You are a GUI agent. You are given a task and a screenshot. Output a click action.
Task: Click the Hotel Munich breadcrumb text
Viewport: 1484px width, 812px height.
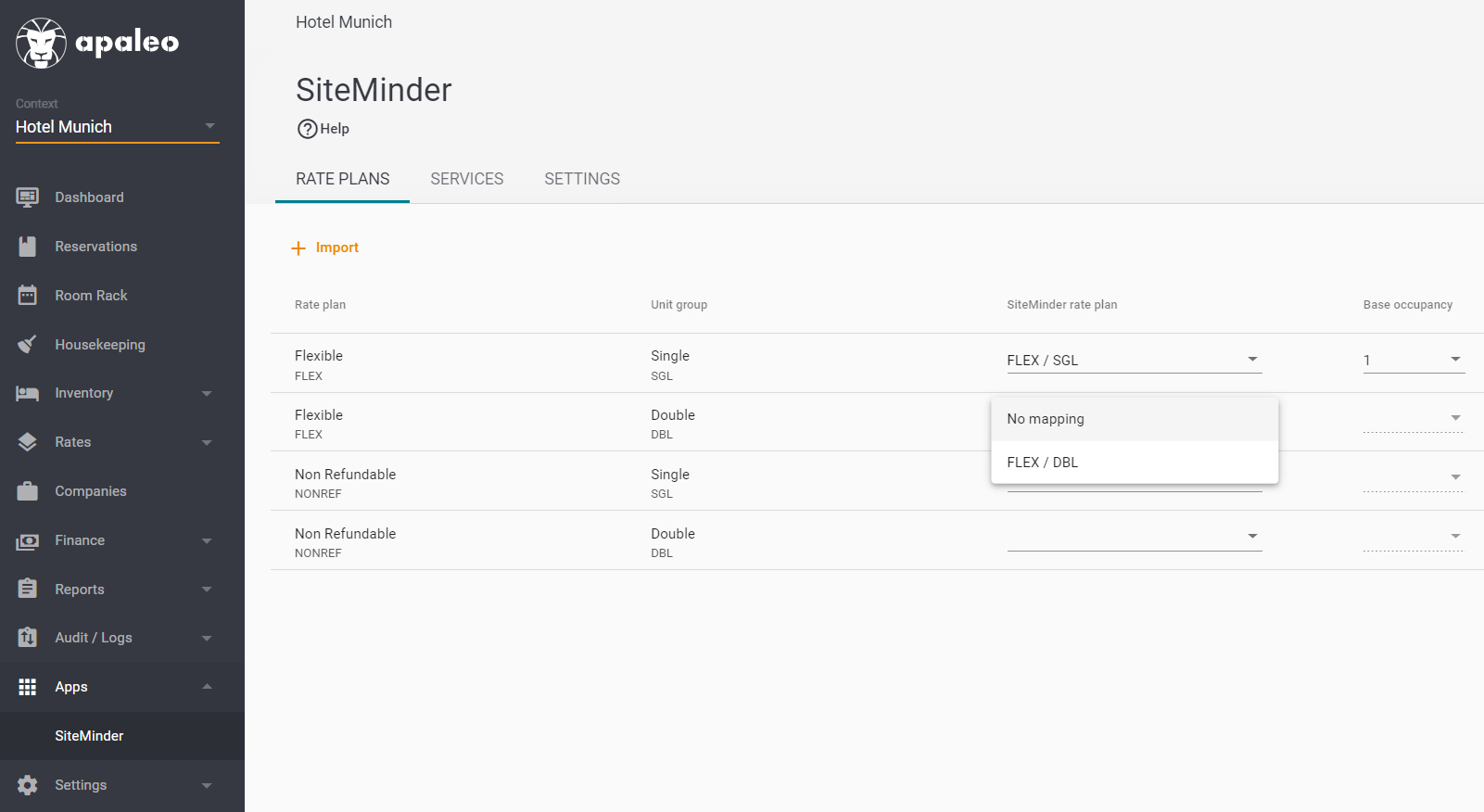(x=344, y=22)
